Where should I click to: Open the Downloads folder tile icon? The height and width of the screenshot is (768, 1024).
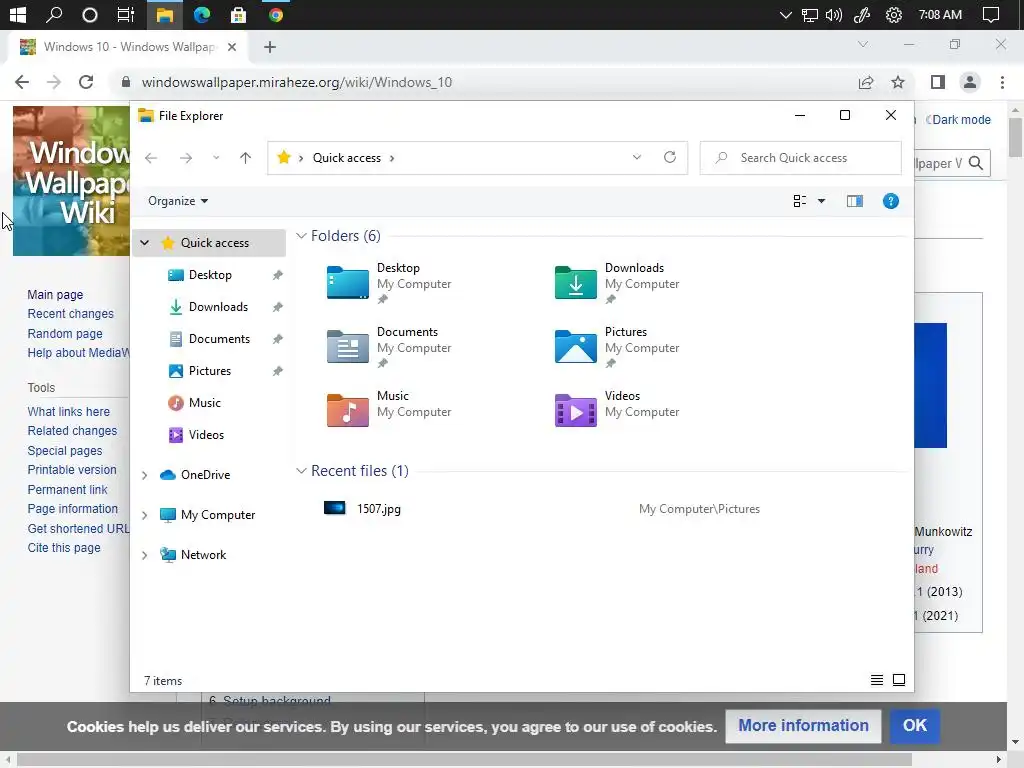tap(575, 283)
